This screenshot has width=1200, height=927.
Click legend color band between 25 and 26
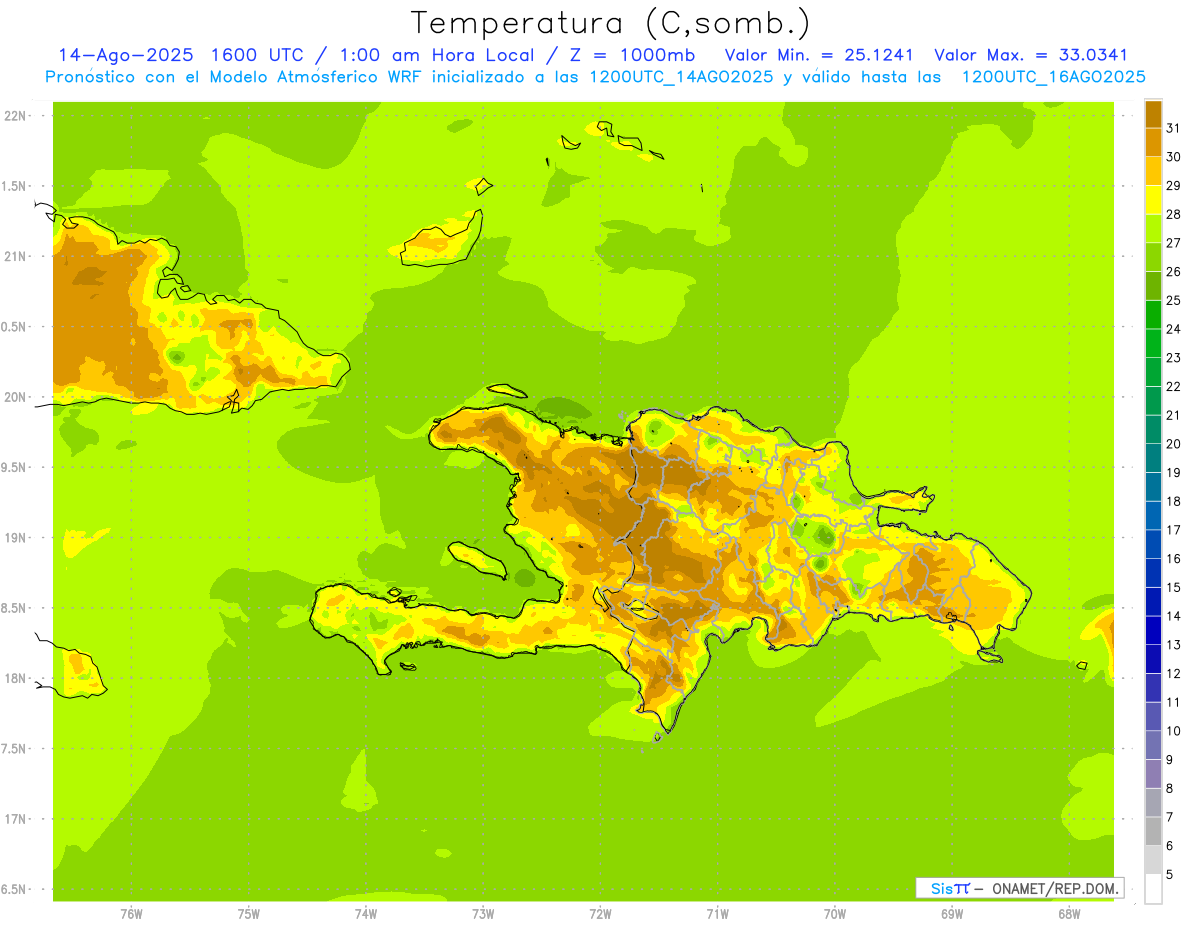[1153, 286]
